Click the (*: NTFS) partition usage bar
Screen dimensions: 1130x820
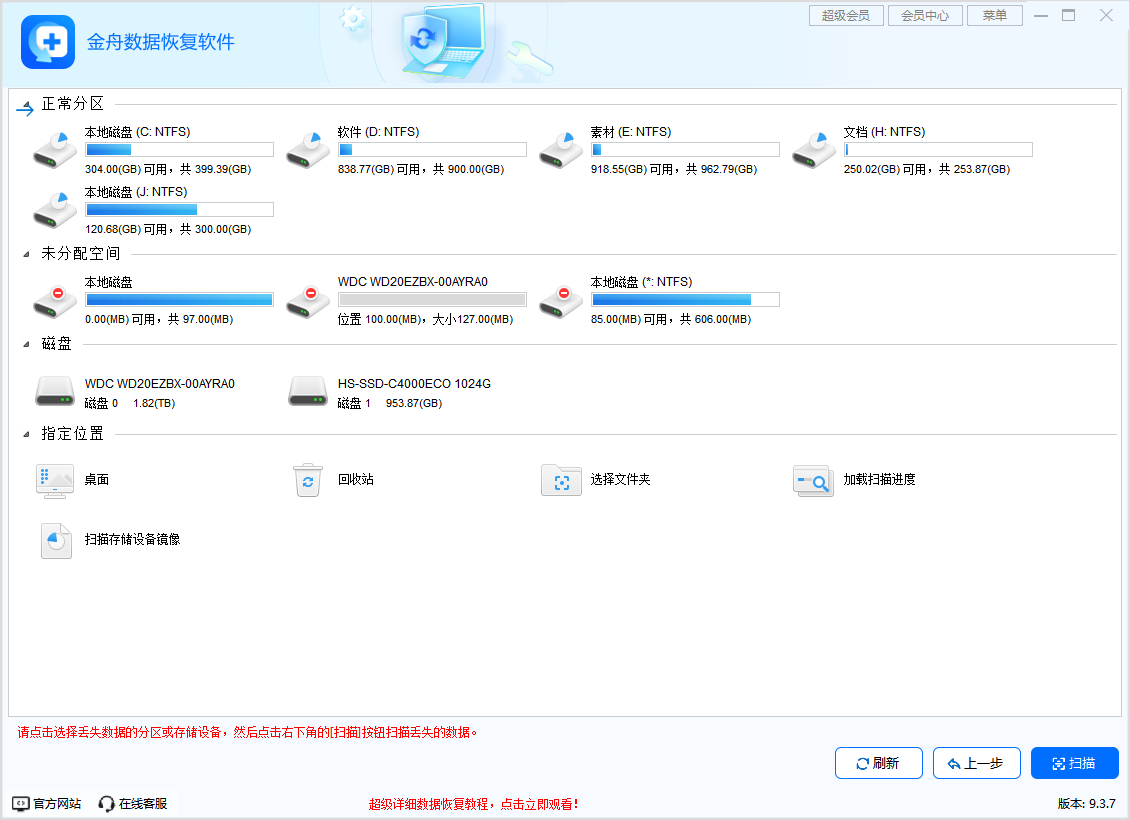pyautogui.click(x=685, y=300)
